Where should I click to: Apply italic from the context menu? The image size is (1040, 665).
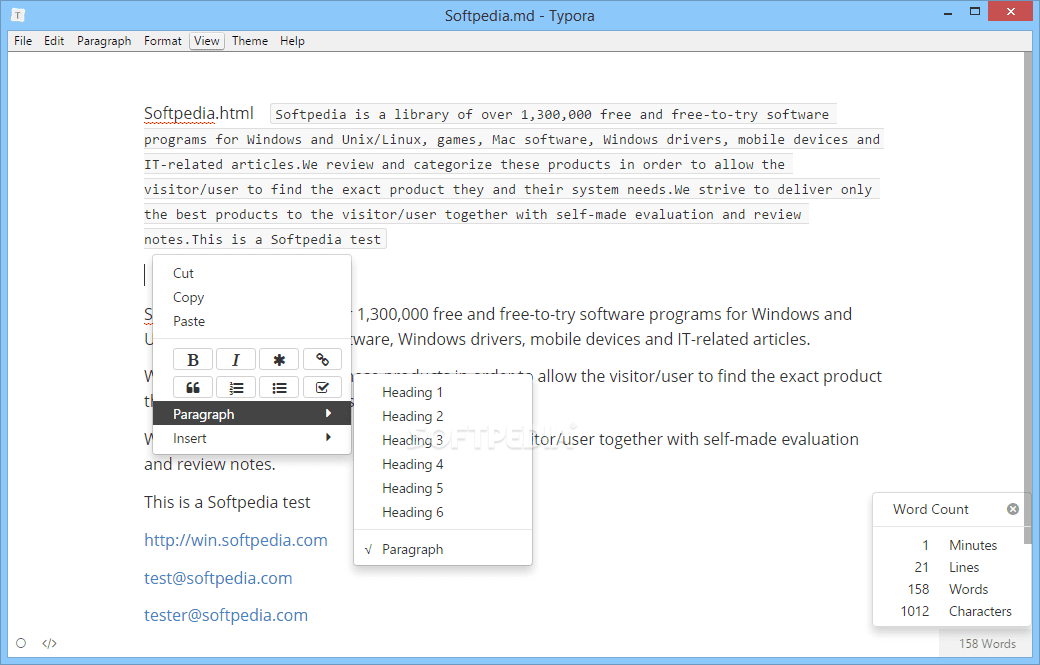point(235,359)
